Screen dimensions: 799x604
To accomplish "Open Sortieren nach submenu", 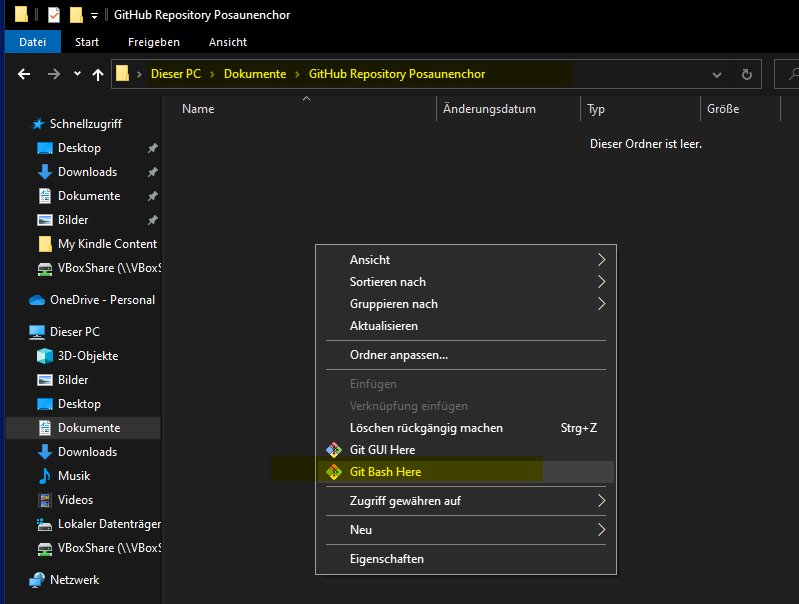I will click(x=465, y=282).
